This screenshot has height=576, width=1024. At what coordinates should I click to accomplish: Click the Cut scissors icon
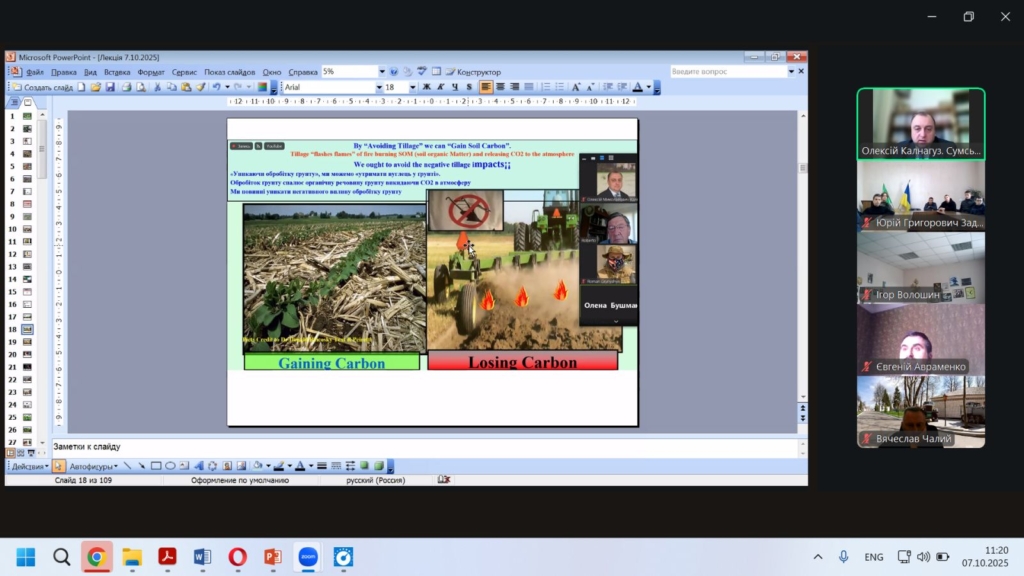158,87
